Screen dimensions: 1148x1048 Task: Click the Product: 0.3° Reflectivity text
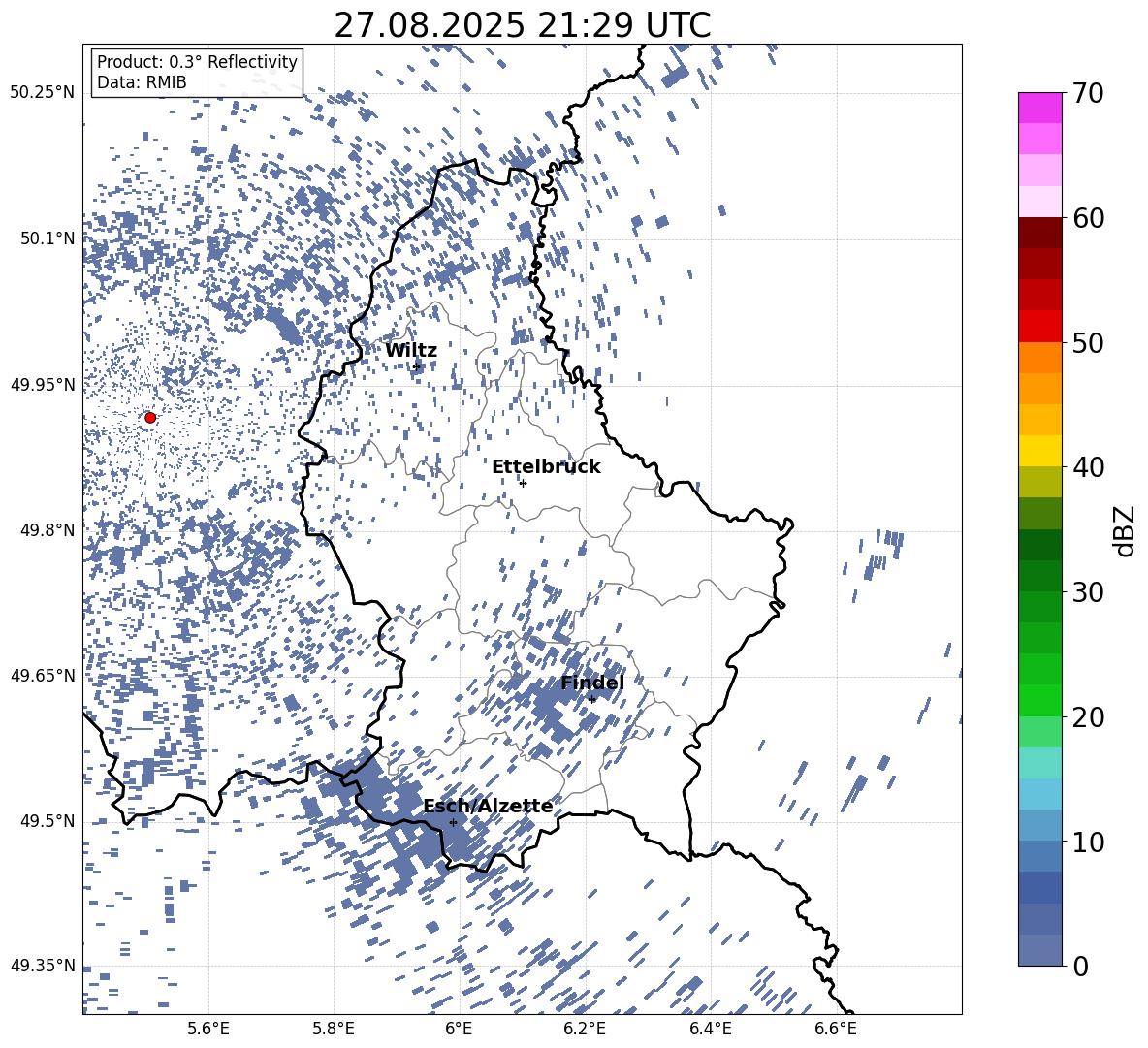click(197, 62)
